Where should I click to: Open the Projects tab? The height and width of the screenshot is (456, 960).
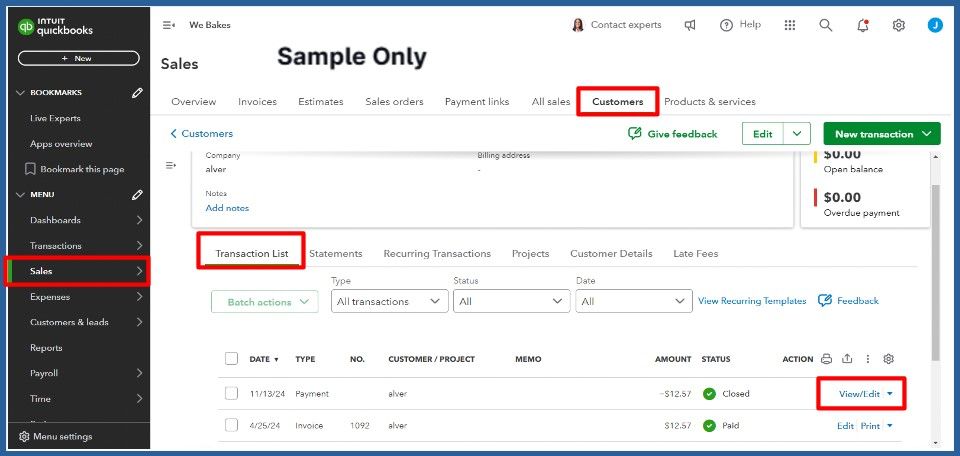click(x=530, y=253)
